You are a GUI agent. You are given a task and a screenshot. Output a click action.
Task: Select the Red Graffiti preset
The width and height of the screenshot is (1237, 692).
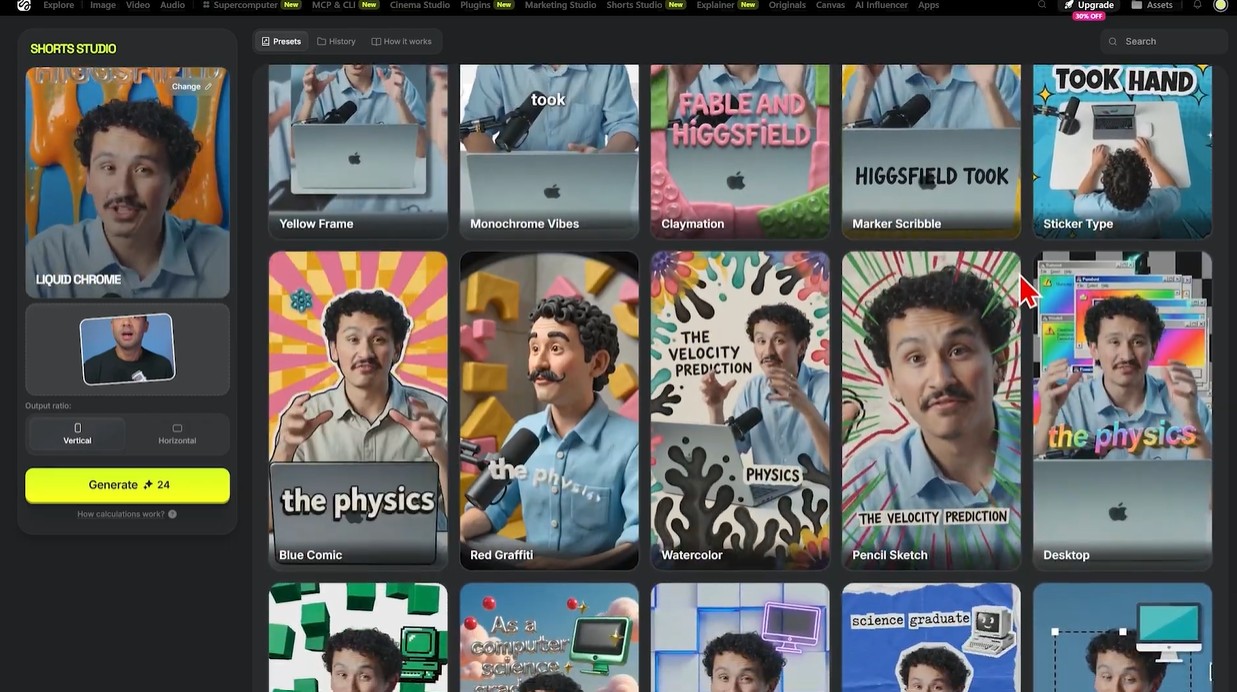tap(549, 410)
